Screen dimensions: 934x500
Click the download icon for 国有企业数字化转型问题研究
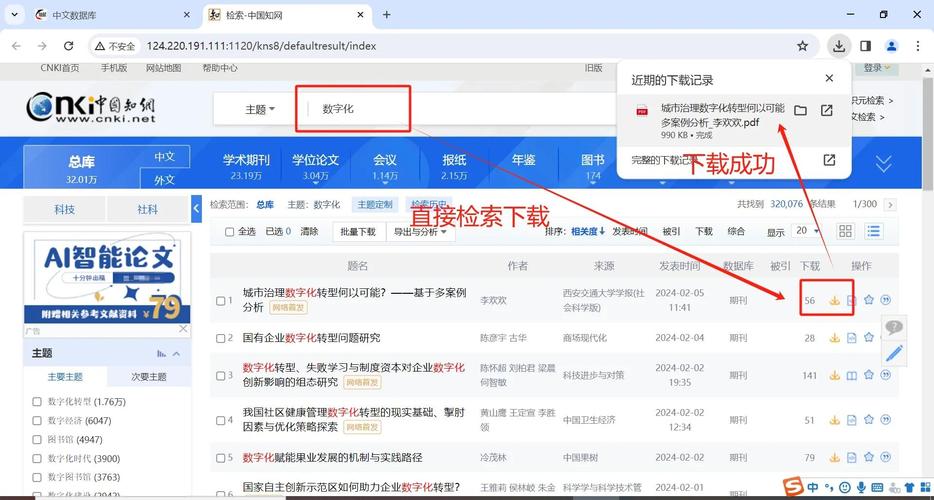(x=835, y=338)
